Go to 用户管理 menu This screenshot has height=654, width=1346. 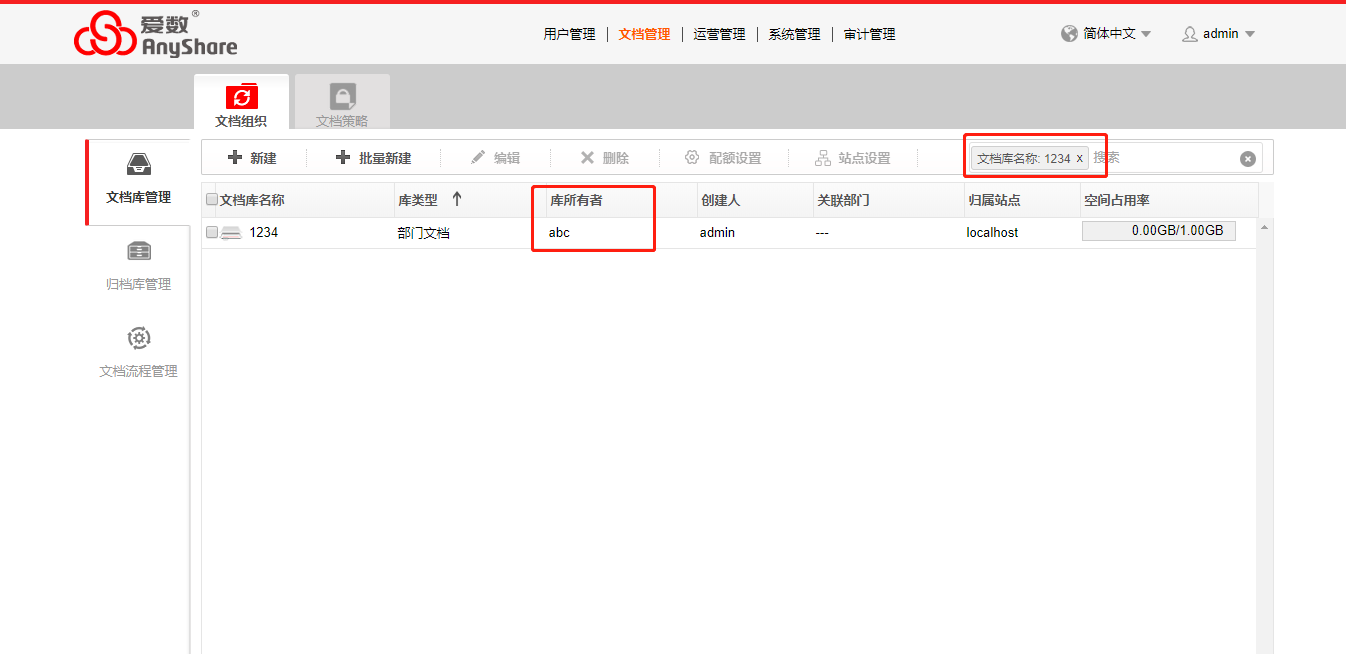[569, 34]
